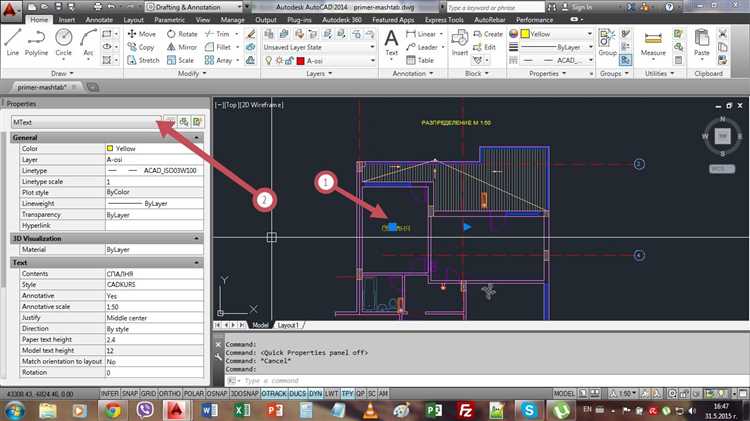The image size is (750, 421).
Task: Expand the Modify panel flyout
Action: [x=192, y=73]
